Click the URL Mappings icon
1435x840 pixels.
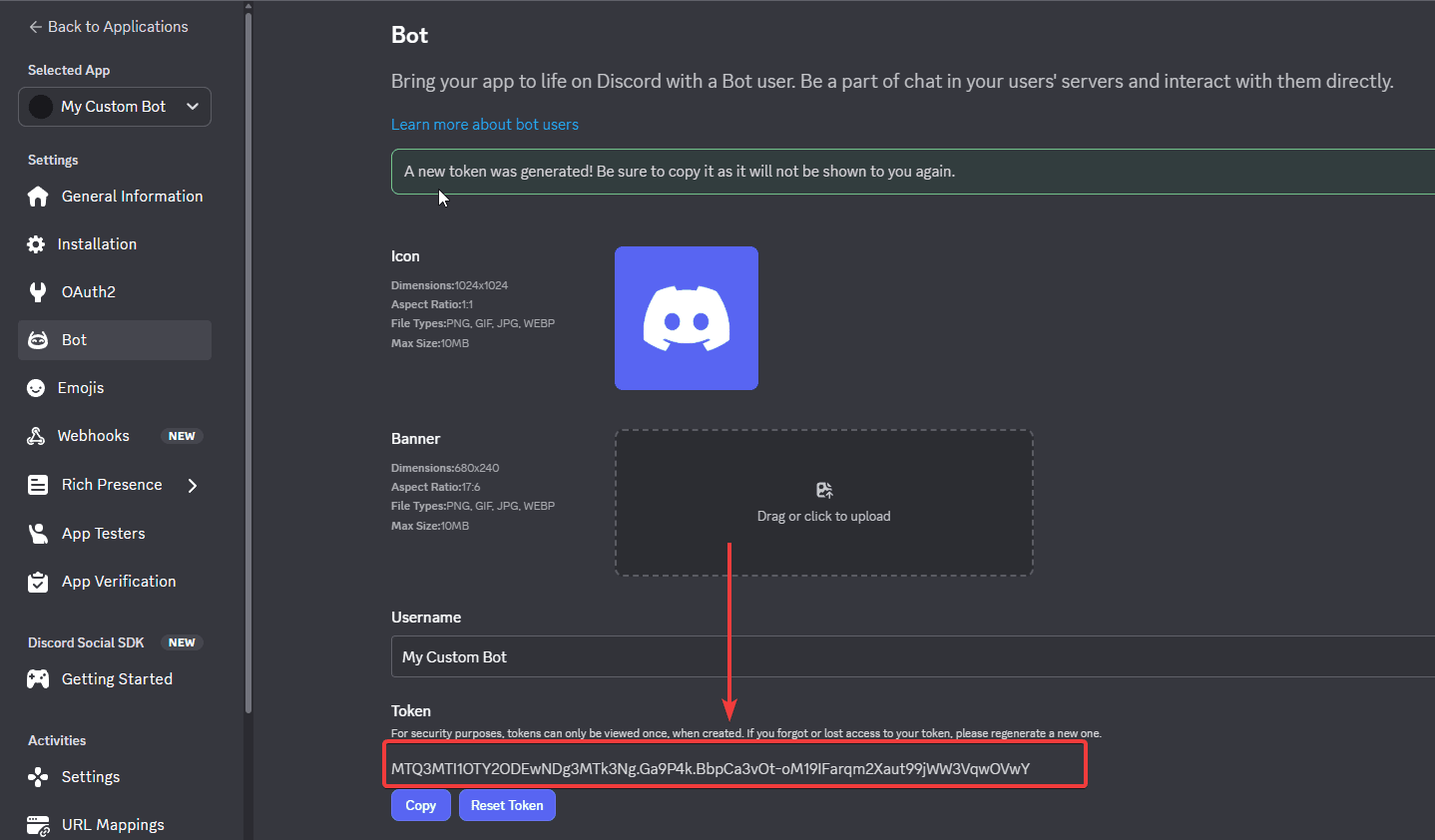[38, 825]
